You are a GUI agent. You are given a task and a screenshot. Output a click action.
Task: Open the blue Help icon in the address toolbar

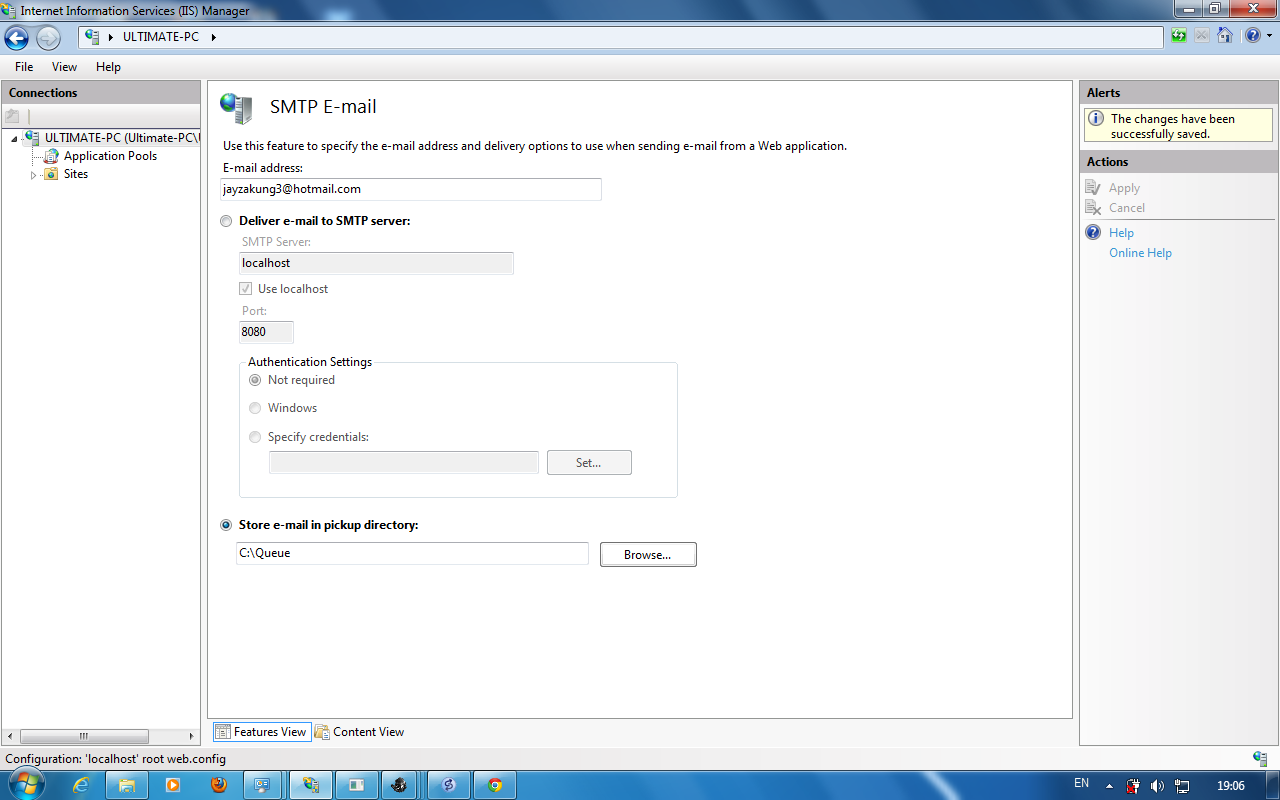(1252, 36)
